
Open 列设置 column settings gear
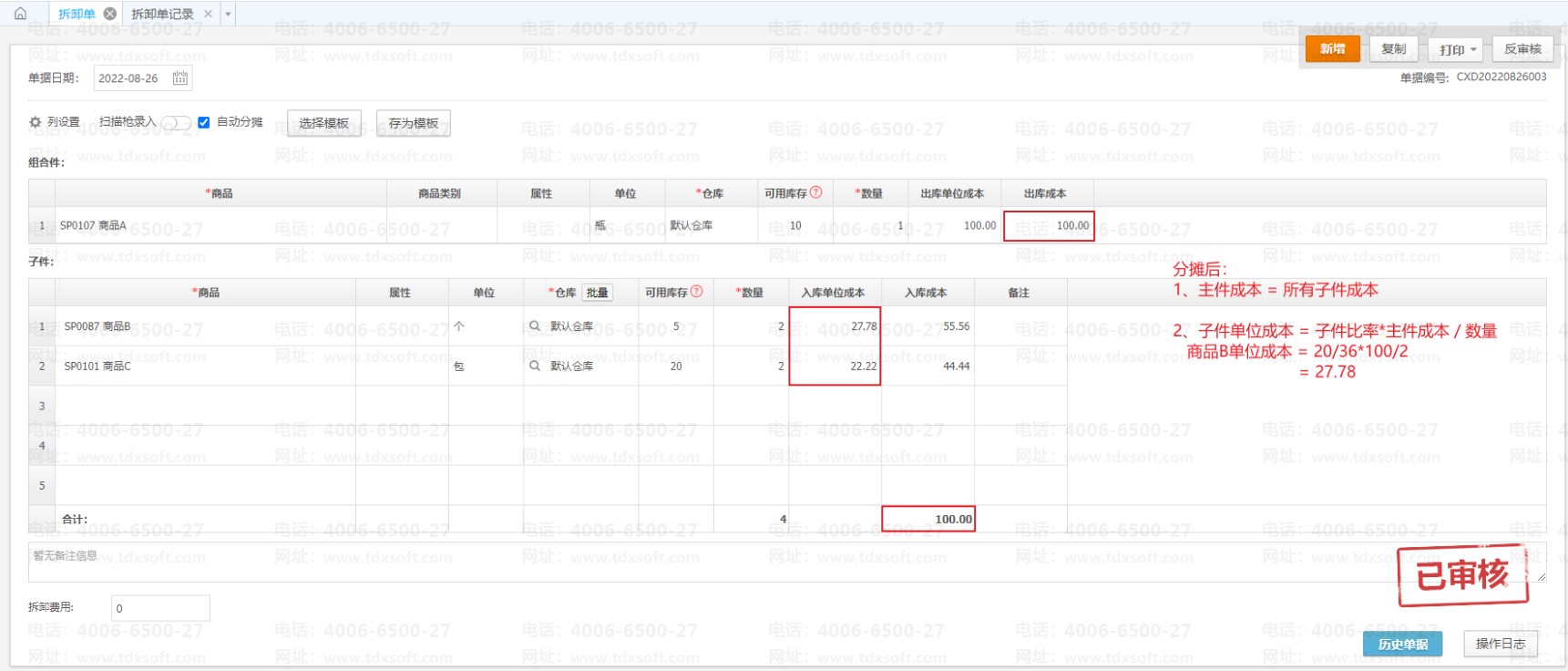36,122
